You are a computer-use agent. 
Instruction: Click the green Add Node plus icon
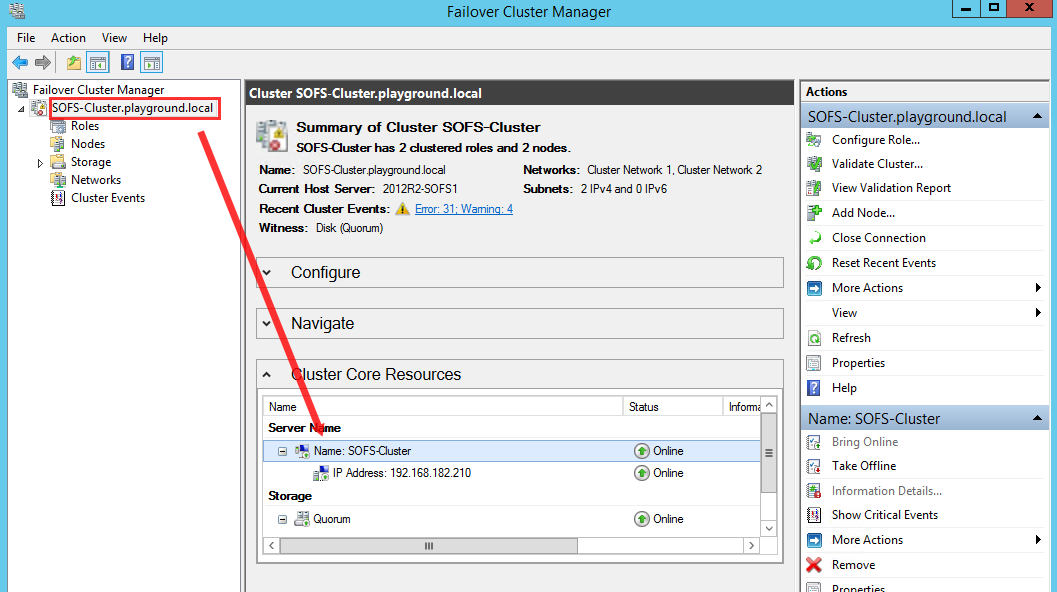point(814,213)
